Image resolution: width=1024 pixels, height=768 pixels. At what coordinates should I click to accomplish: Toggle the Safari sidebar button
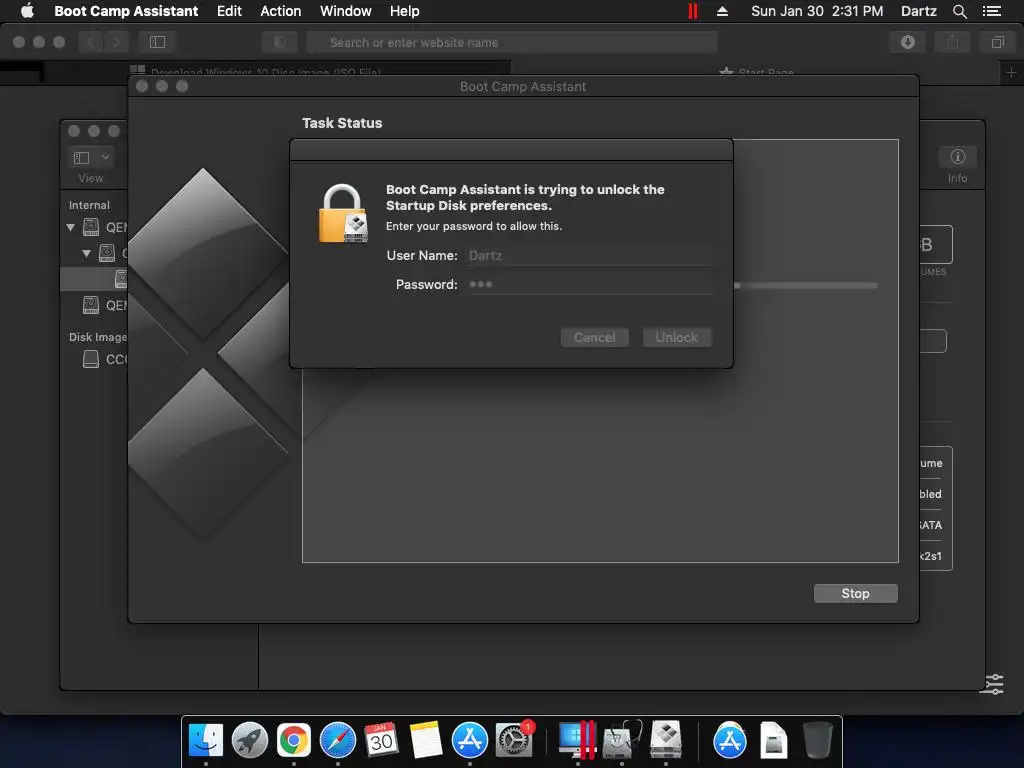(157, 42)
